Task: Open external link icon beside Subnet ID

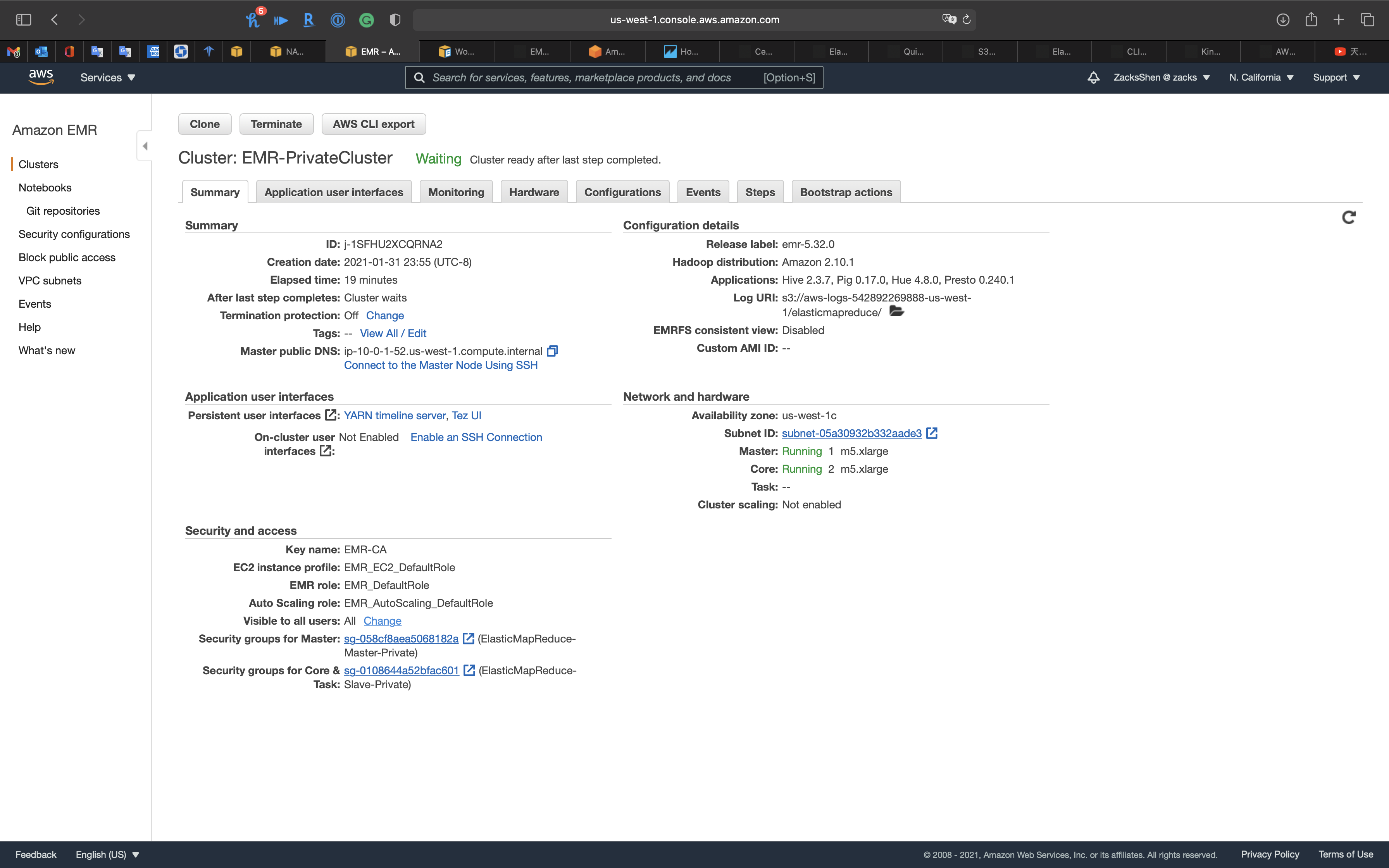Action: click(932, 434)
